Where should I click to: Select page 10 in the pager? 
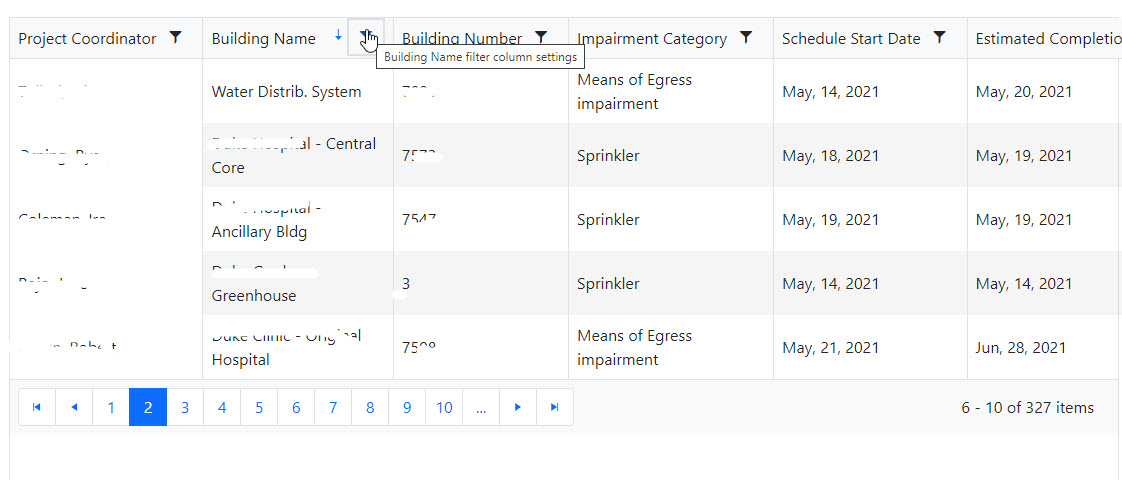tap(444, 407)
